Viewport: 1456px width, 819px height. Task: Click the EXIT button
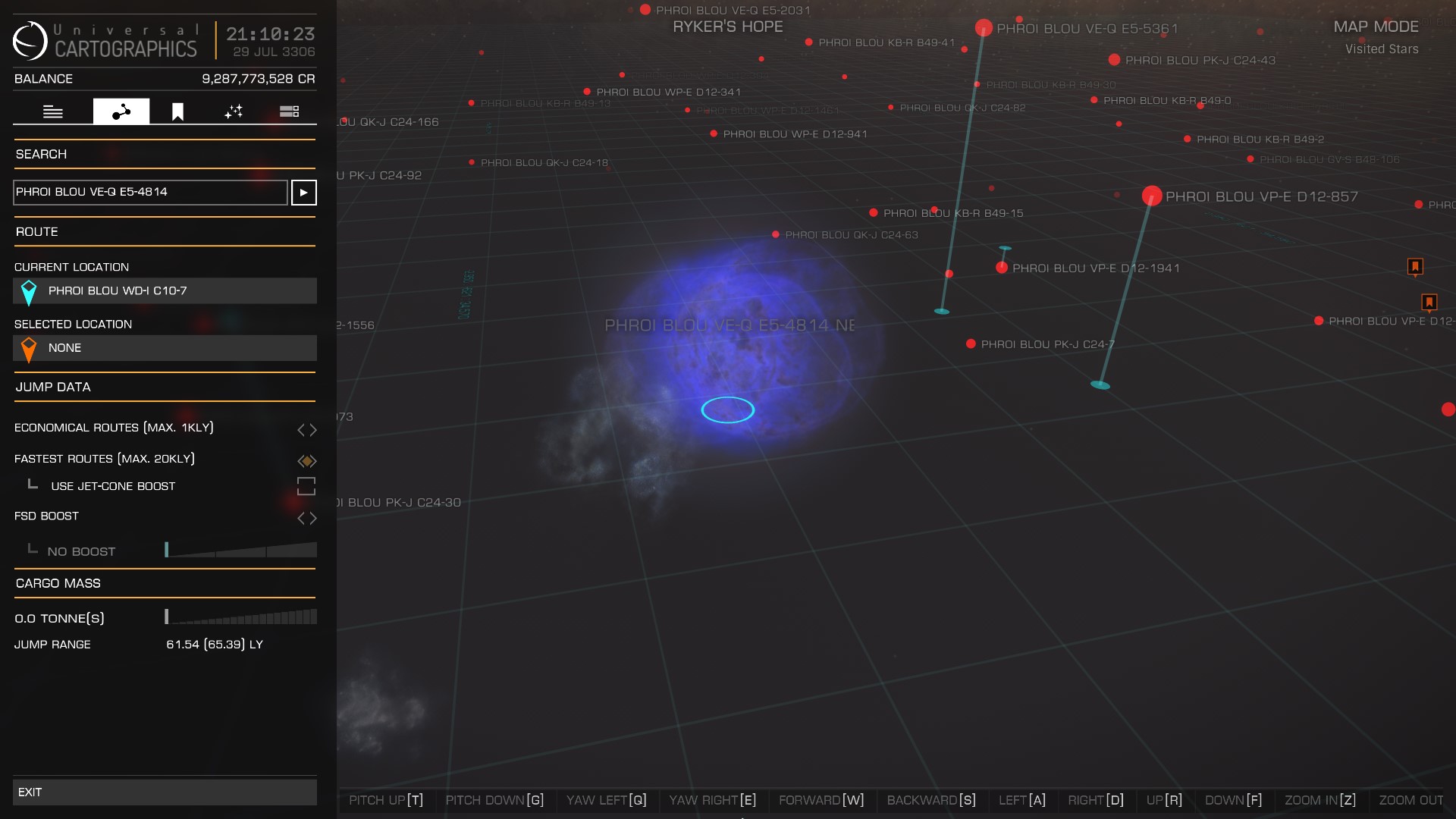tap(165, 792)
